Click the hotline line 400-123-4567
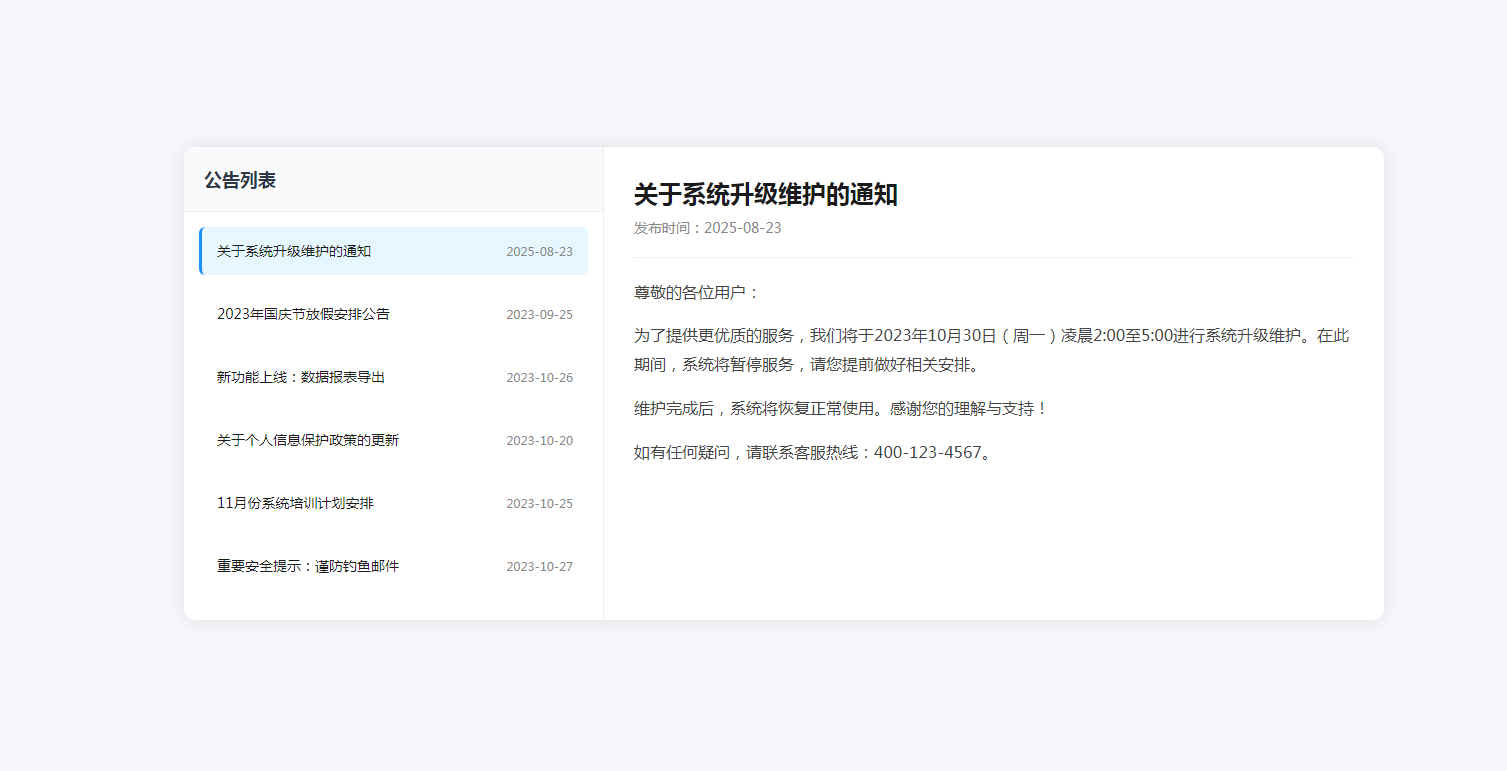1507x771 pixels. (x=814, y=453)
